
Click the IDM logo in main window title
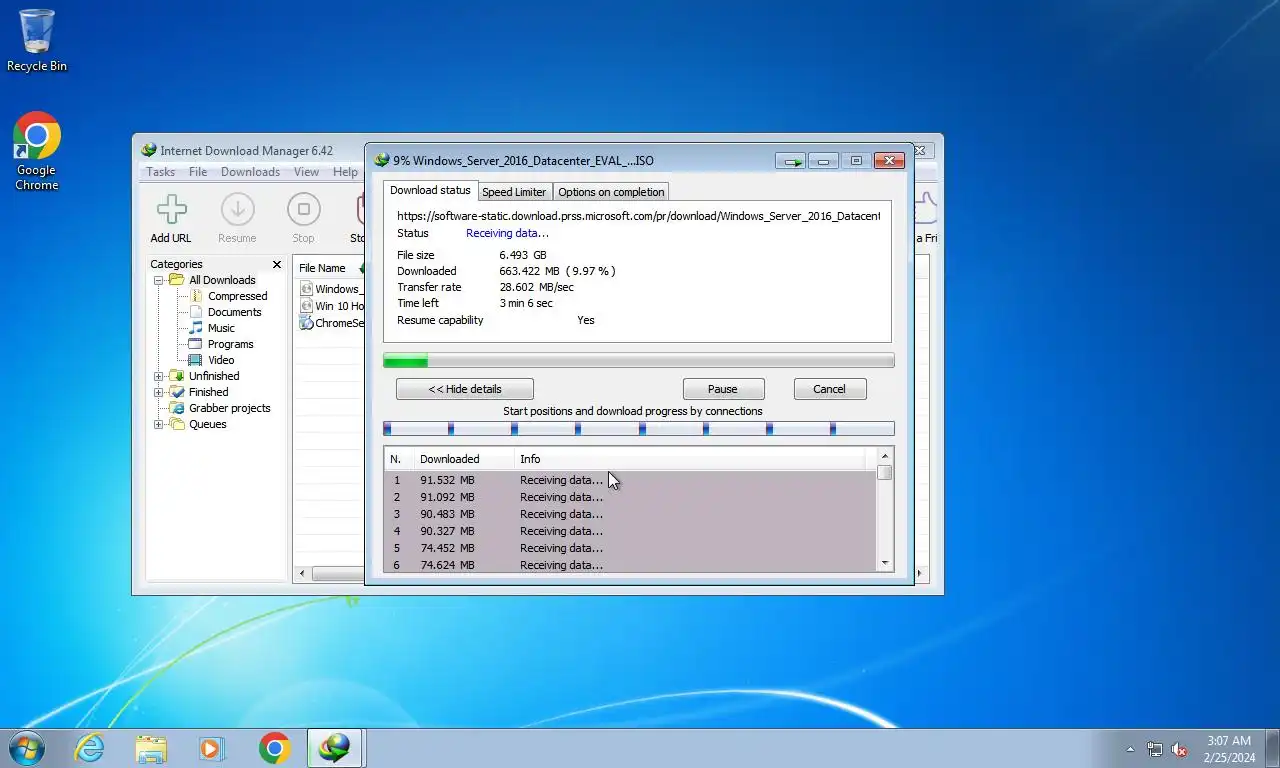pyautogui.click(x=149, y=151)
